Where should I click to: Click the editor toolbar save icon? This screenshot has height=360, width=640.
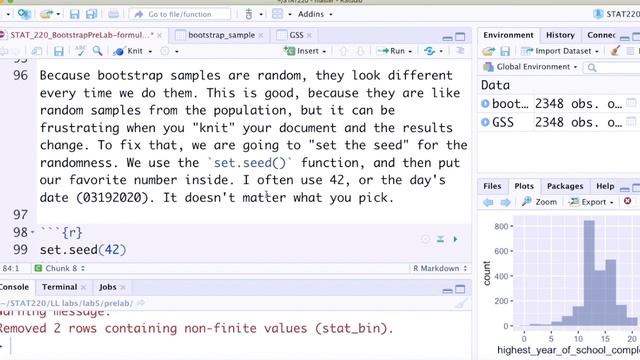click(x=59, y=51)
